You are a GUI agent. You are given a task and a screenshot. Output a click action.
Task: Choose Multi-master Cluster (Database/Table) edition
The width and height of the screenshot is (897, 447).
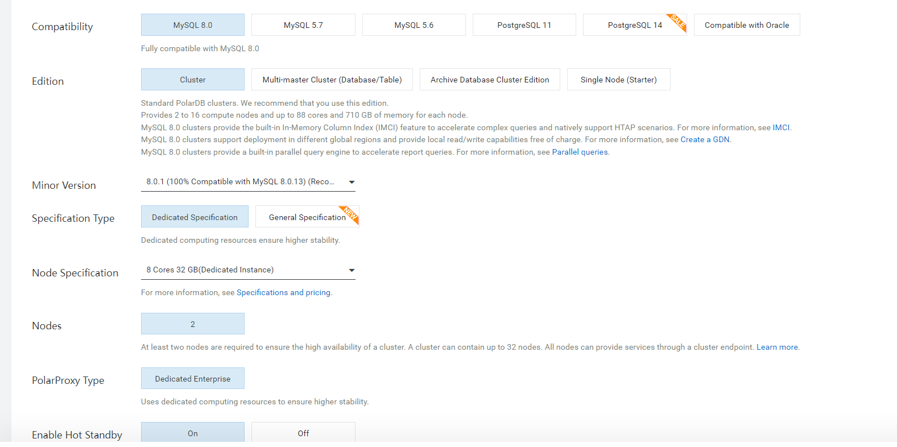332,80
